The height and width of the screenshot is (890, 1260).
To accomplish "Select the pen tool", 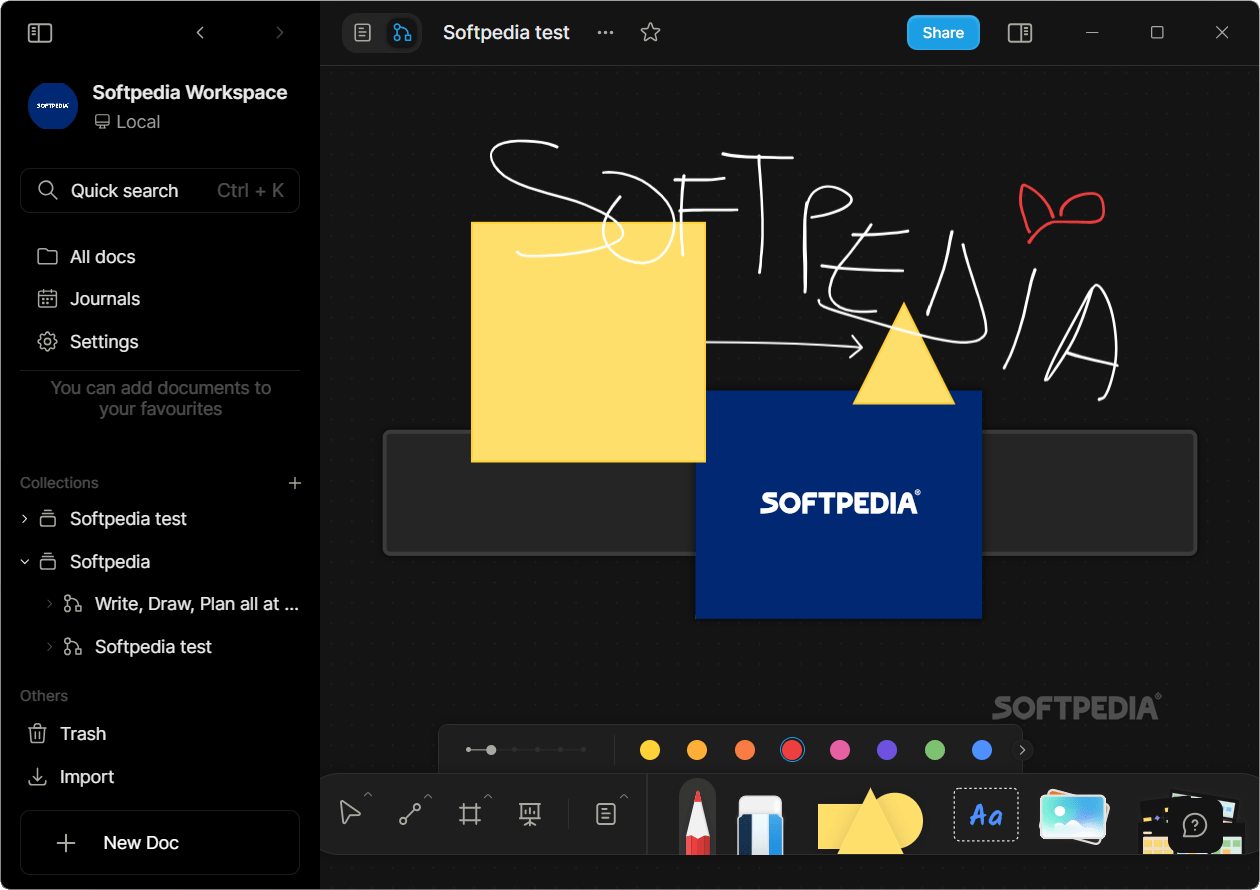I will pyautogui.click(x=698, y=818).
